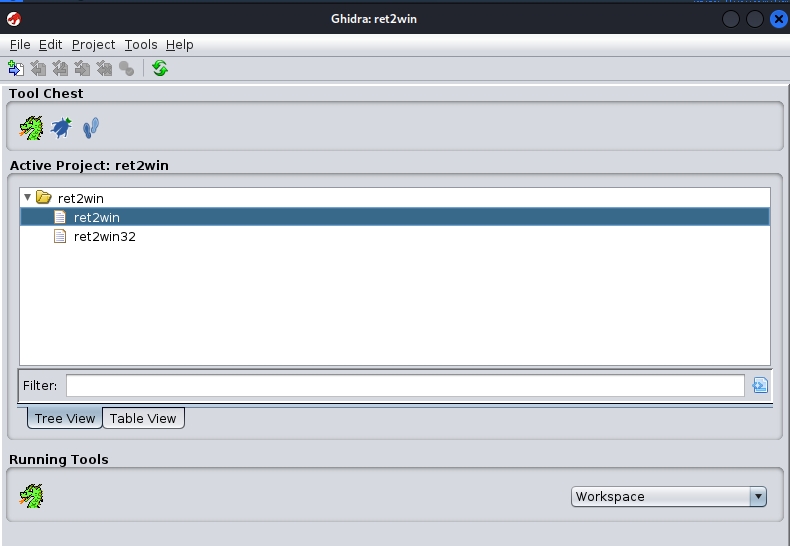Refresh the project data with green arrows
Viewport: 790px width, 546px height.
[160, 68]
